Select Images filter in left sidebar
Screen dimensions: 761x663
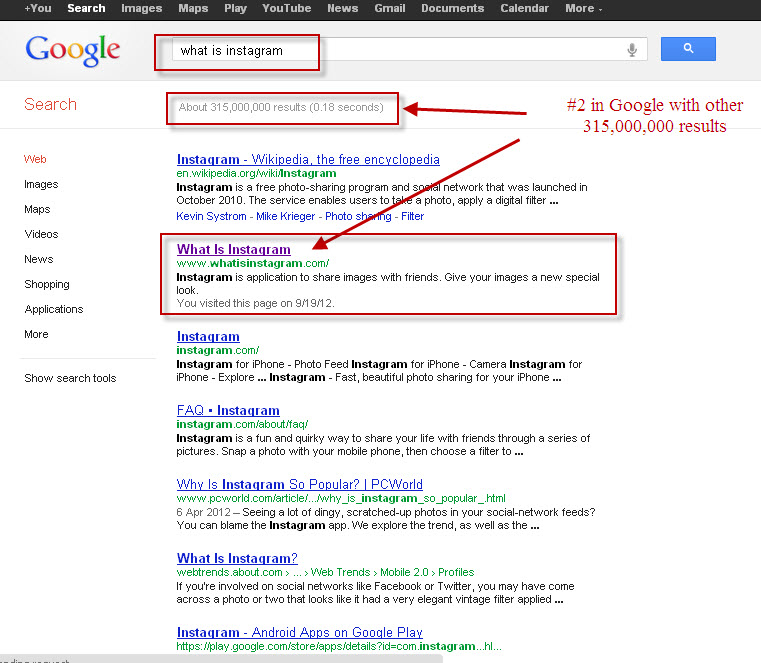pyautogui.click(x=41, y=184)
